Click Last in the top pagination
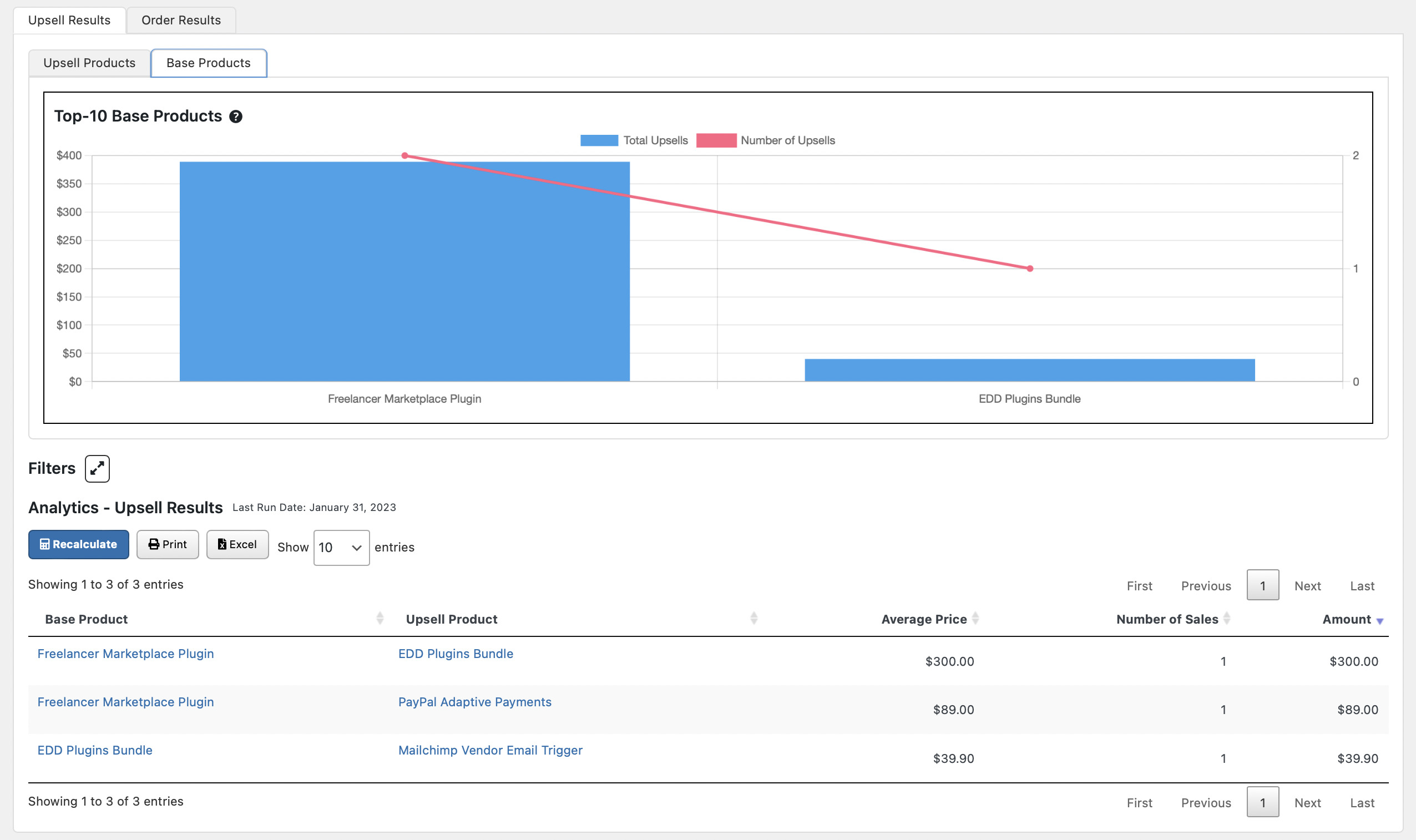This screenshot has height=840, width=1416. [1362, 586]
